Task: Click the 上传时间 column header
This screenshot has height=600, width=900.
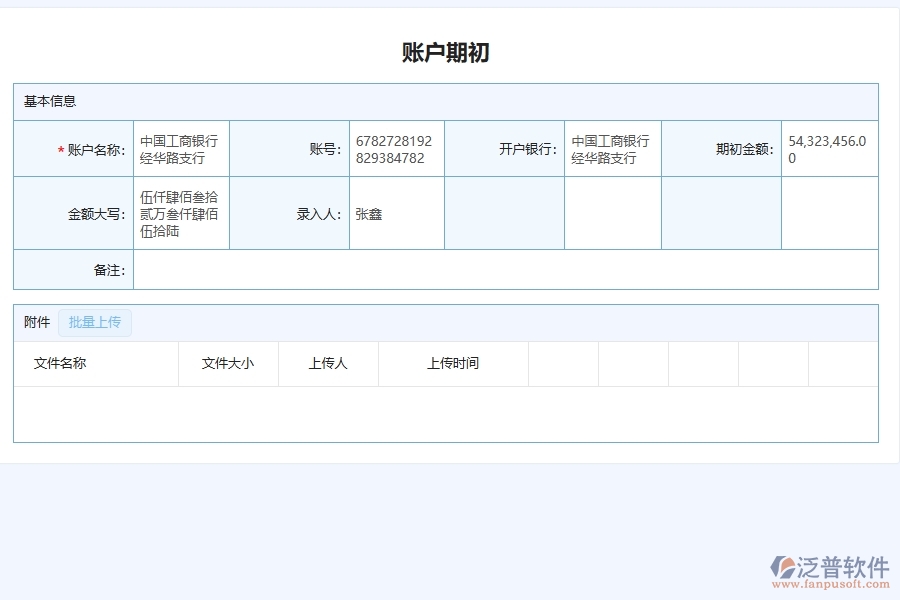Action: click(x=453, y=363)
